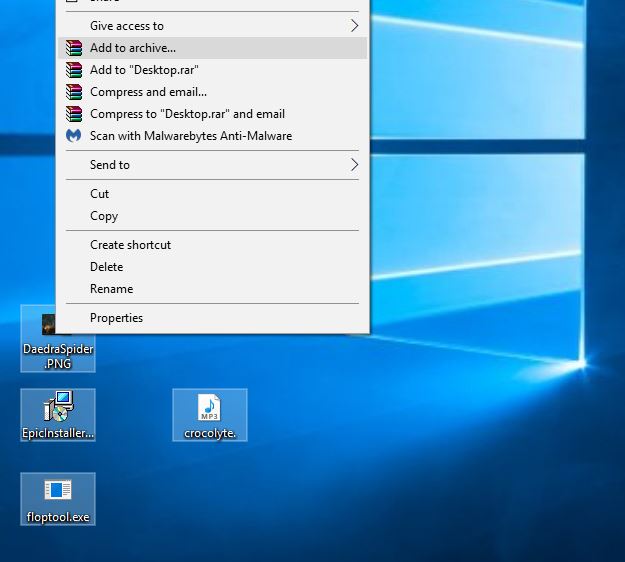The width and height of the screenshot is (625, 562).
Task: Select Cut from the context menu
Action: 100,194
